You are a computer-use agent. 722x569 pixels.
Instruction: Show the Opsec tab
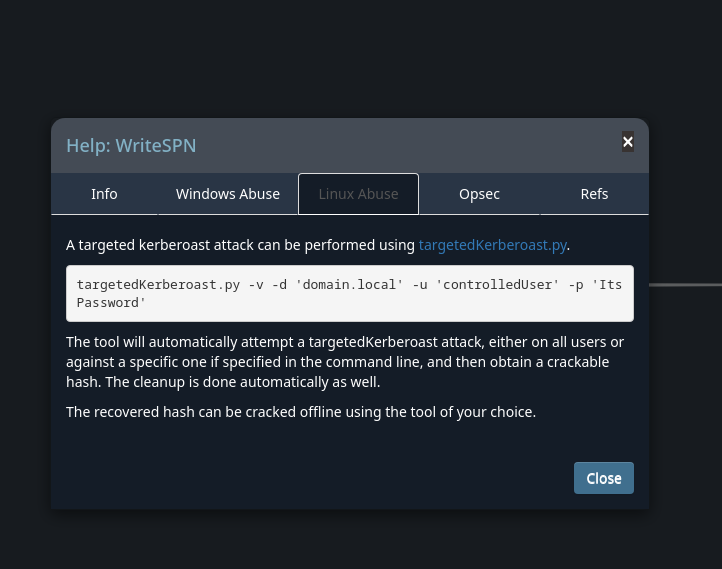479,194
